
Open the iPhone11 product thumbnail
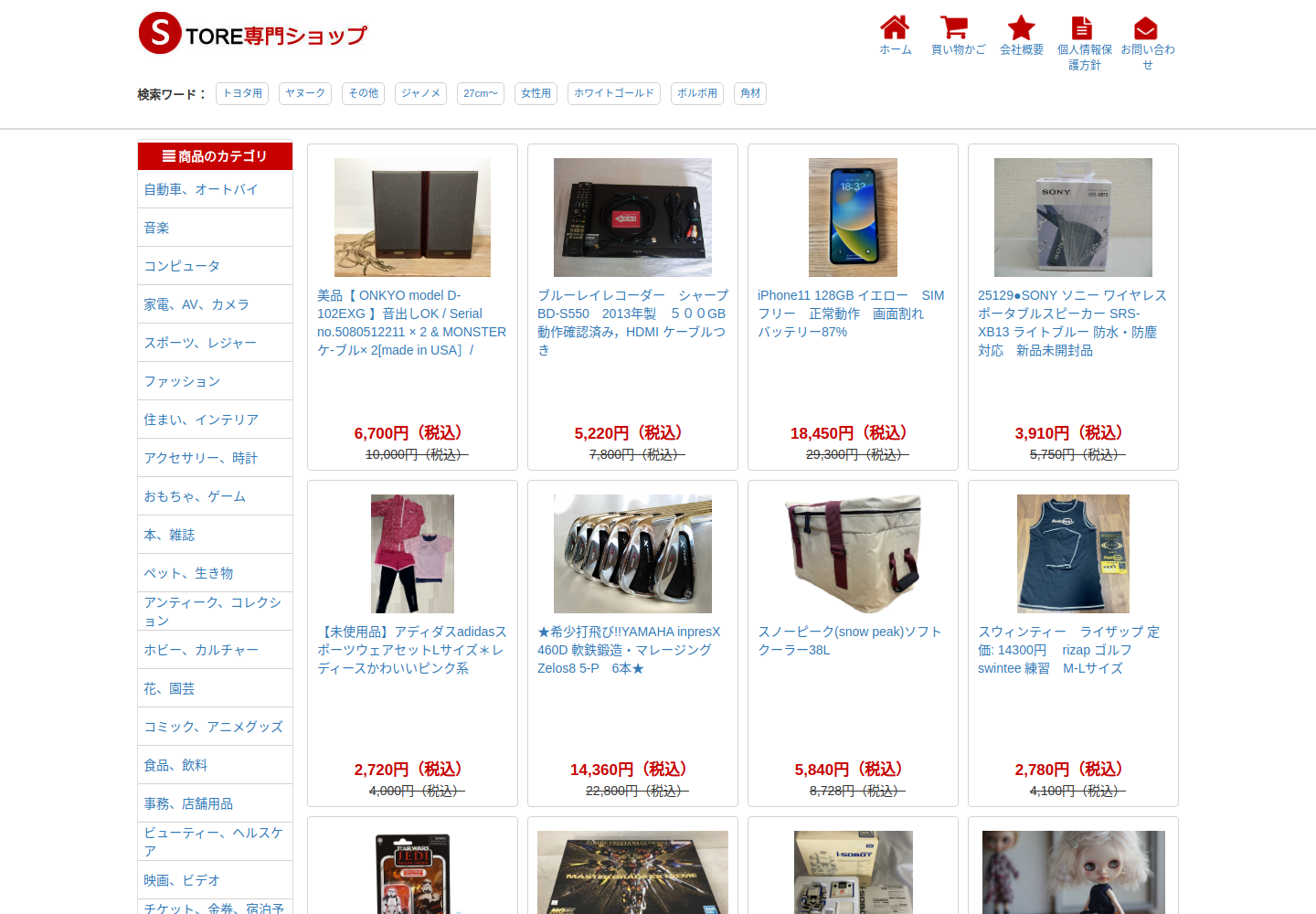click(x=853, y=218)
